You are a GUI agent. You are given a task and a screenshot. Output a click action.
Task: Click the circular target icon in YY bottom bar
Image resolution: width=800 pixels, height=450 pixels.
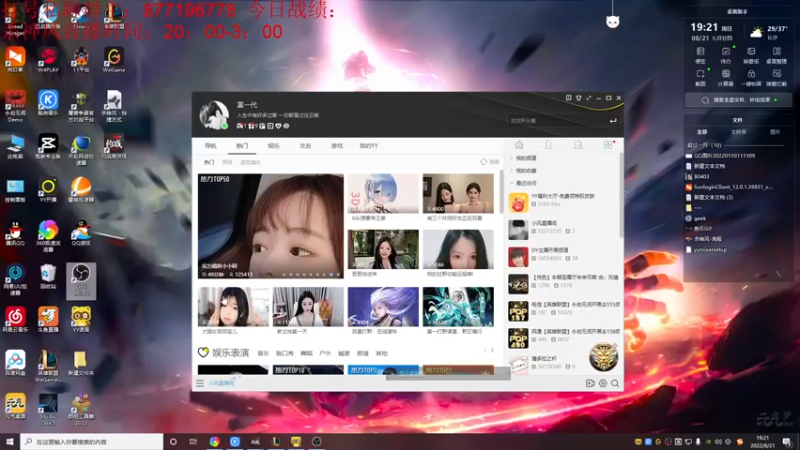coord(603,383)
